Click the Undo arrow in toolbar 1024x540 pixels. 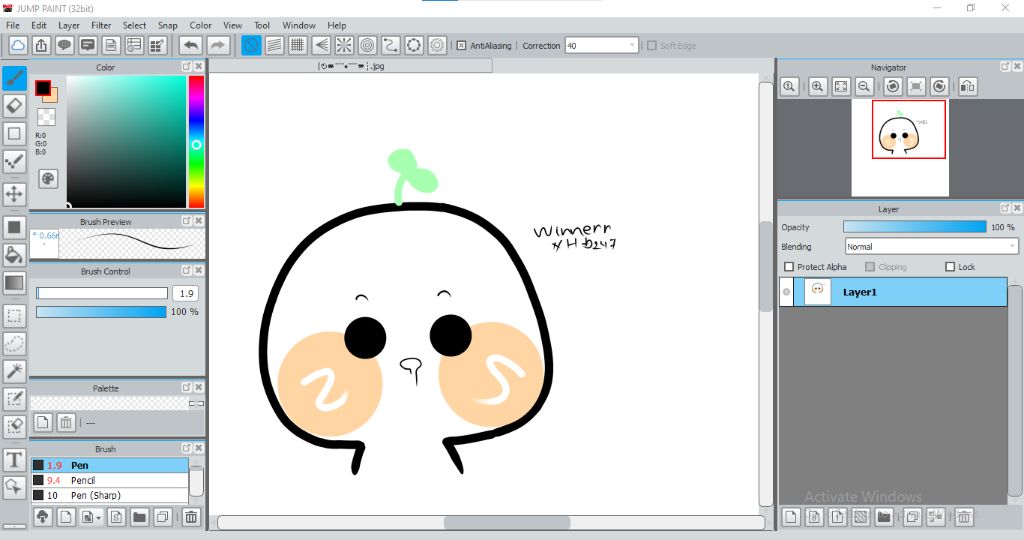point(191,46)
